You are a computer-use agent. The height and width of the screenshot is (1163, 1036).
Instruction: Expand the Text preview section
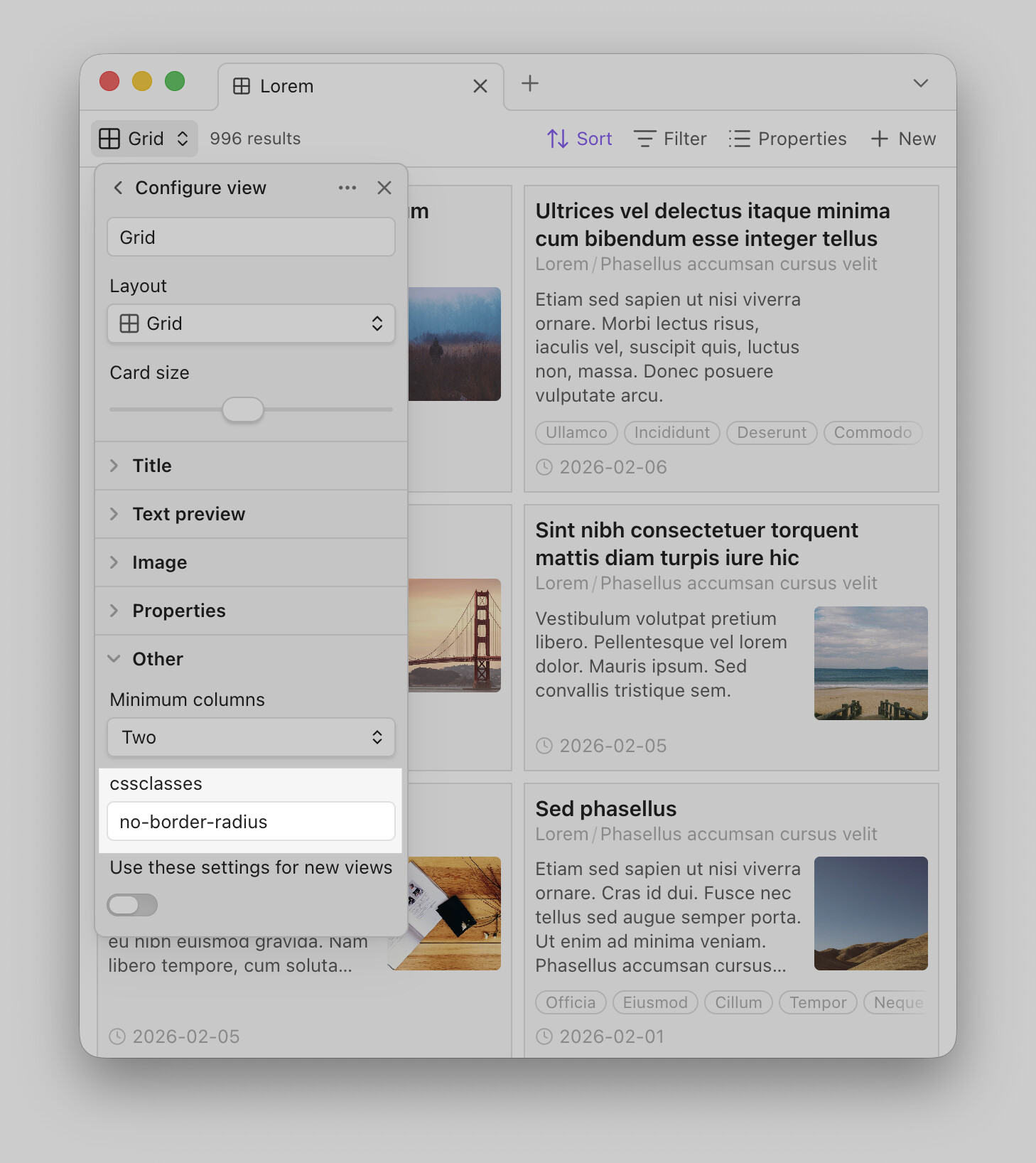coord(188,514)
